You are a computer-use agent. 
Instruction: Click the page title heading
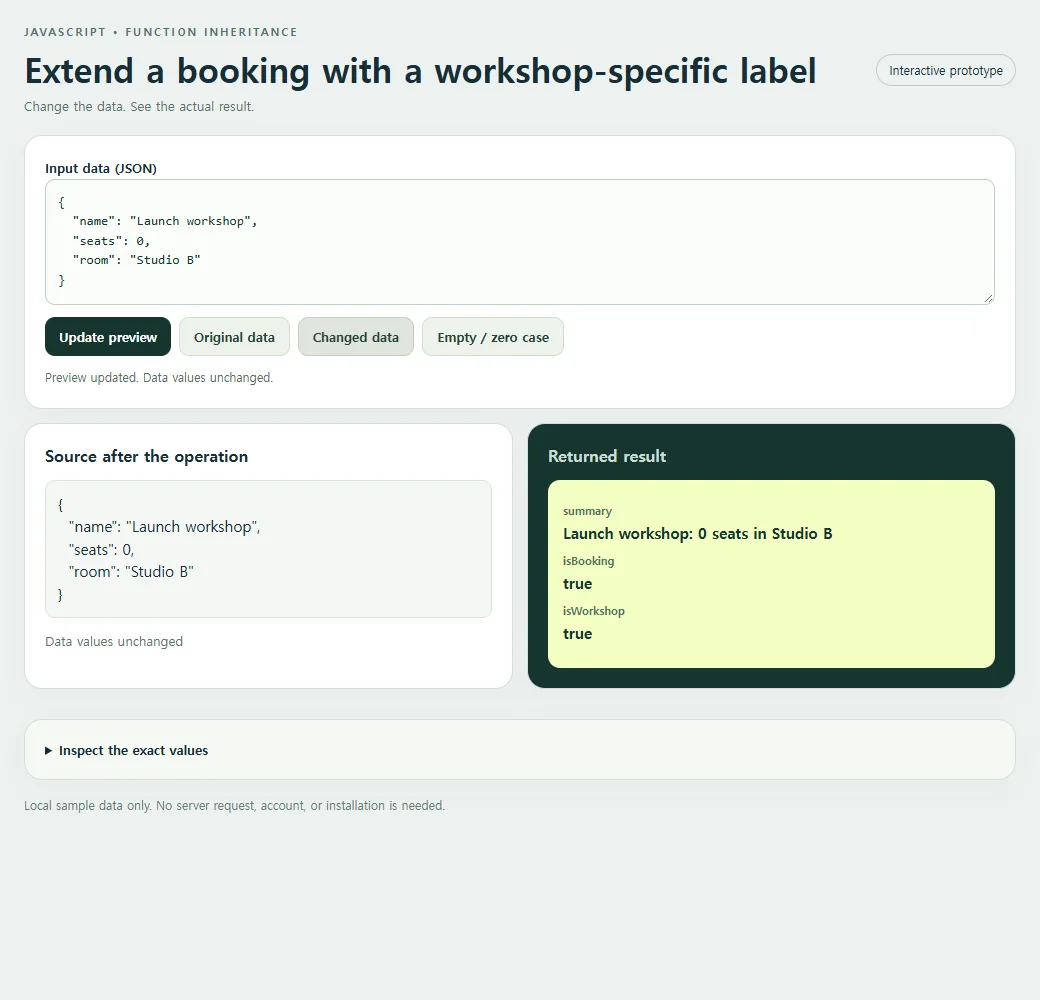click(421, 71)
